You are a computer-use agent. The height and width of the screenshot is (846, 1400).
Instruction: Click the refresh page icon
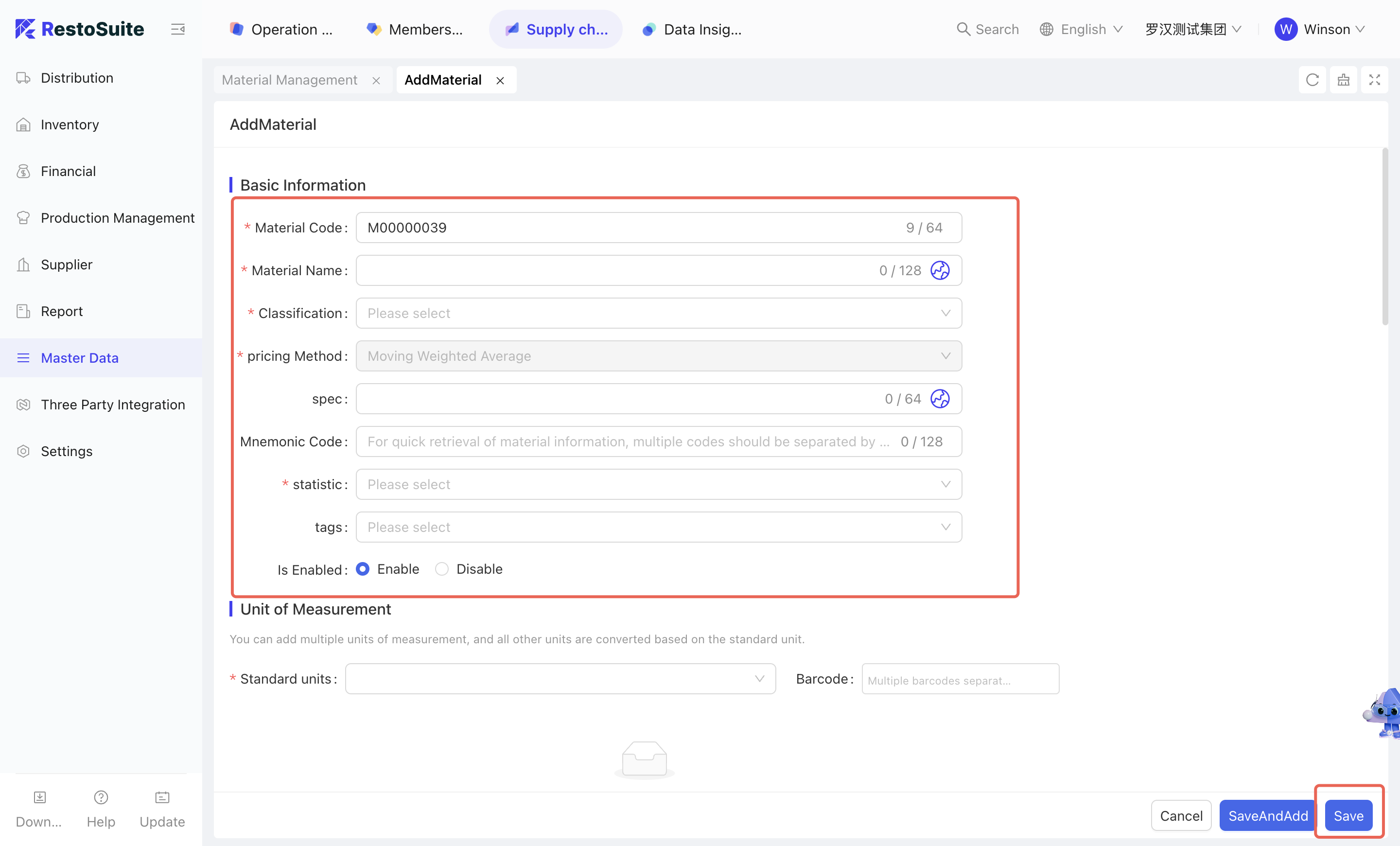1312,80
